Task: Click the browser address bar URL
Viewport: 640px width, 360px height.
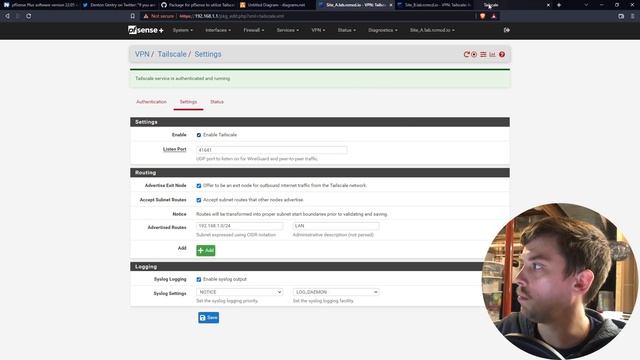Action: click(232, 16)
